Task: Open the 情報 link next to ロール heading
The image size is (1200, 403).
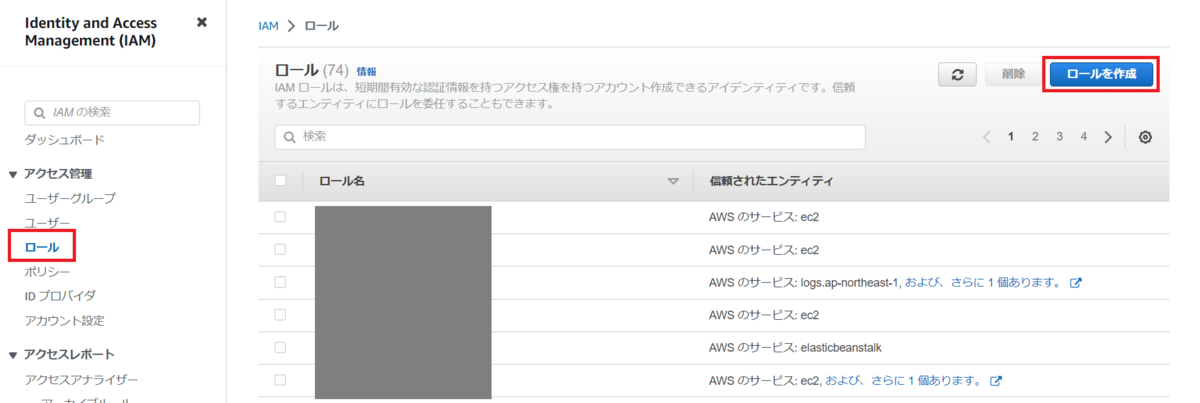Action: pos(367,72)
